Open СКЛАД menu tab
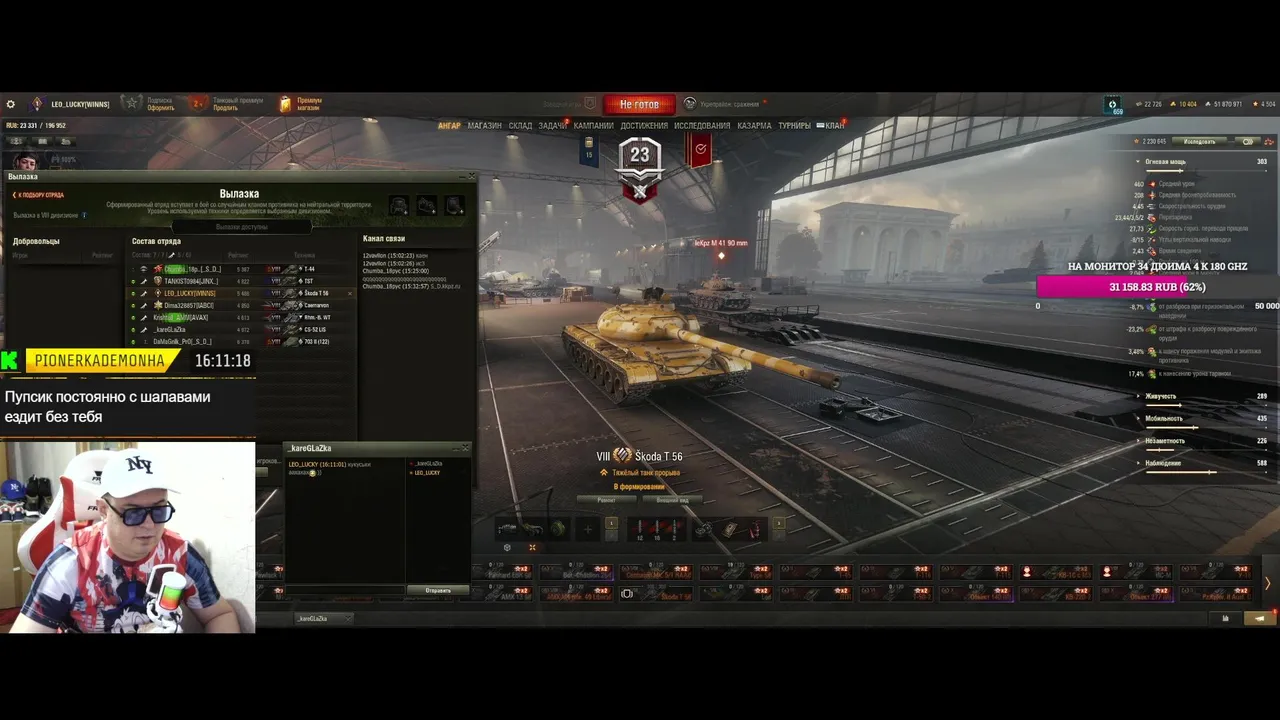 [520, 126]
